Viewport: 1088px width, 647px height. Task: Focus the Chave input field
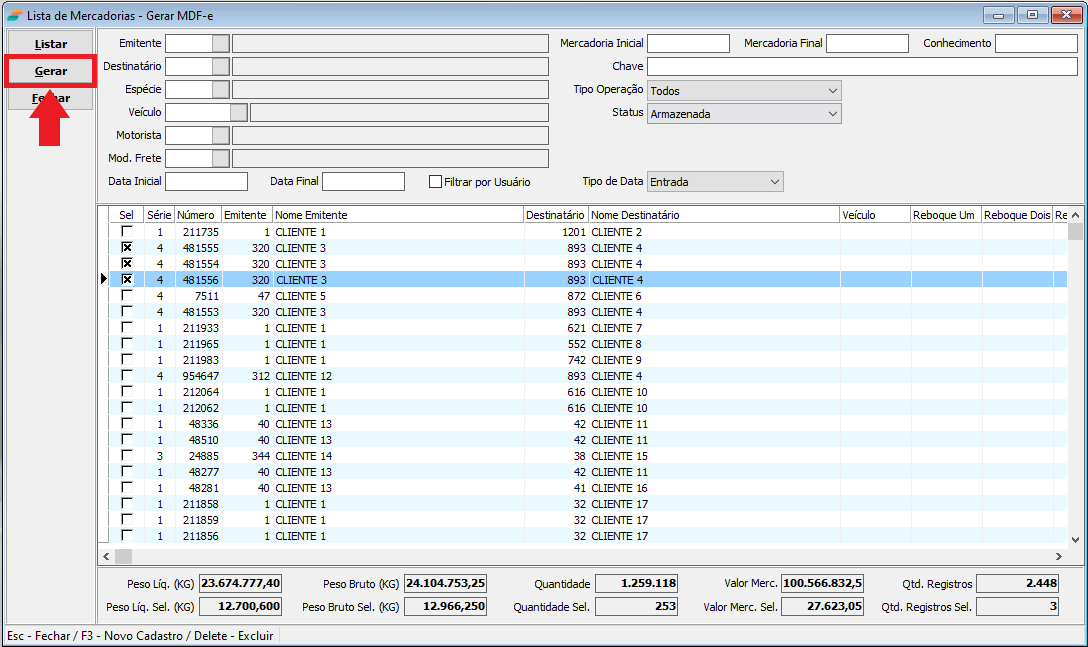tap(862, 67)
